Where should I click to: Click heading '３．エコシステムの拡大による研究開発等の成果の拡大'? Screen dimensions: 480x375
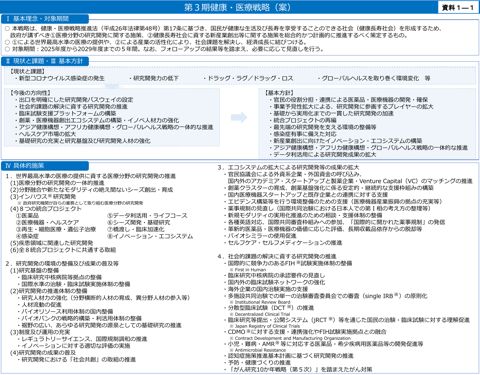point(288,167)
